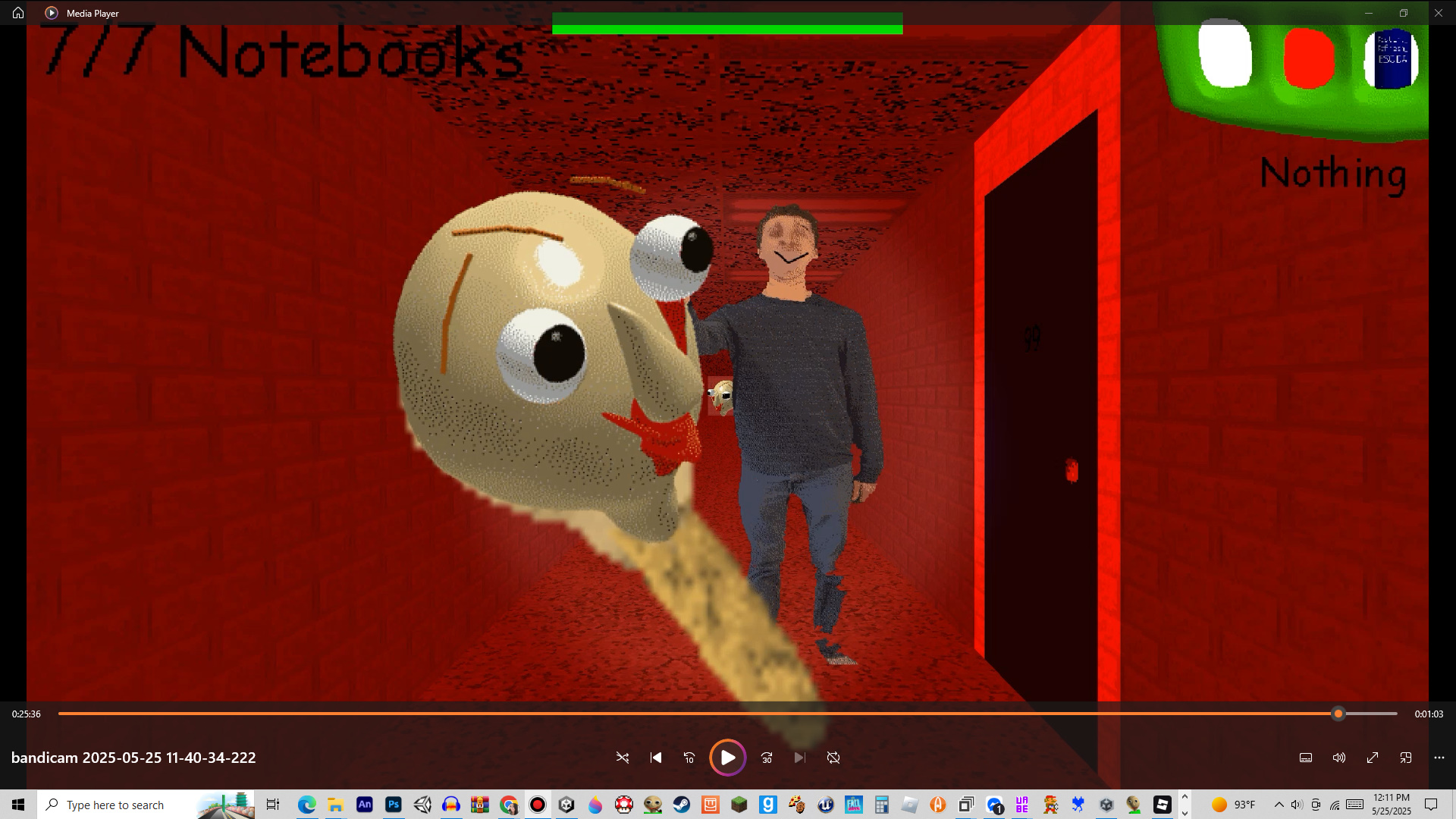Image resolution: width=1456 pixels, height=819 pixels.
Task: Open Fall Guys from the taskbar
Action: coord(855,805)
